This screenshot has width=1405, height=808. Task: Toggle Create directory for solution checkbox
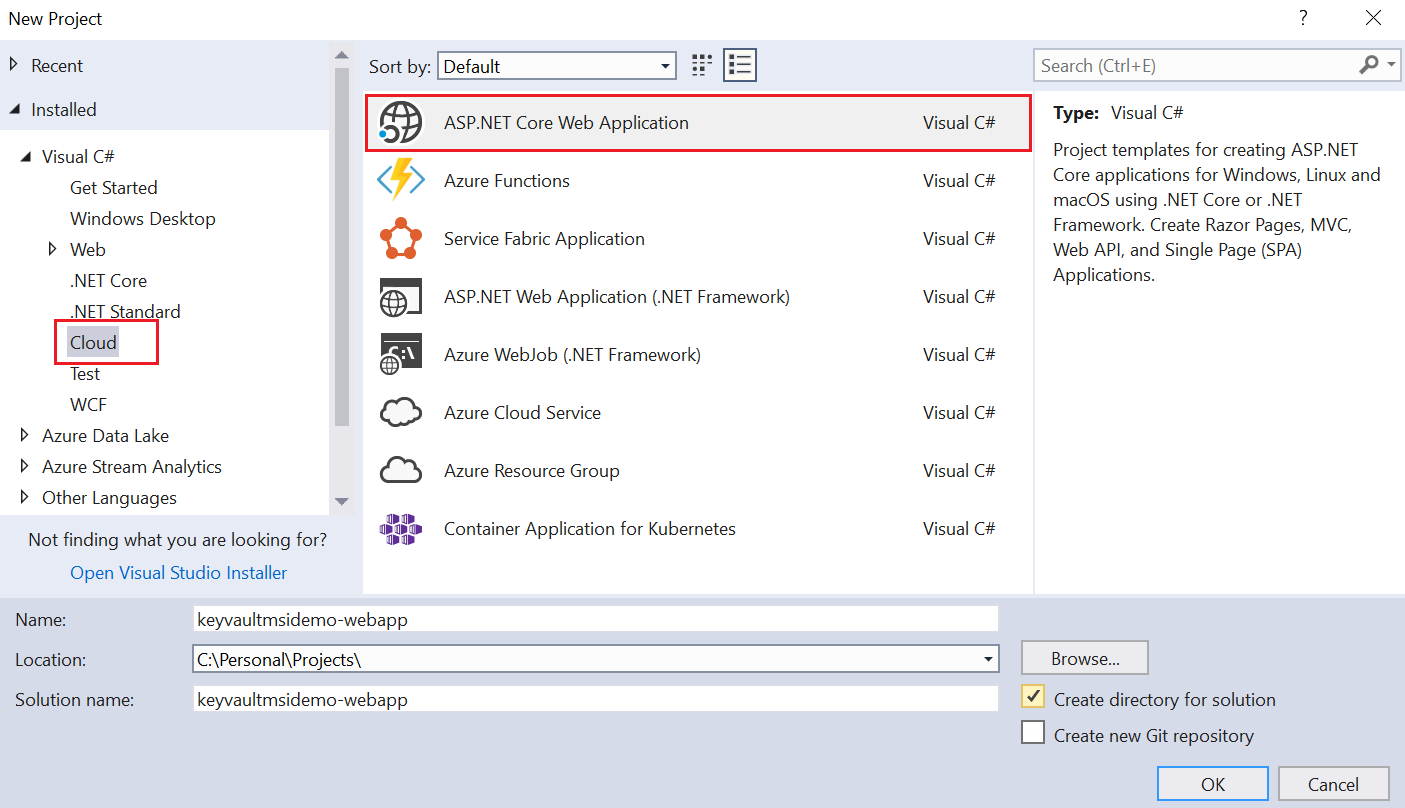pos(1033,697)
